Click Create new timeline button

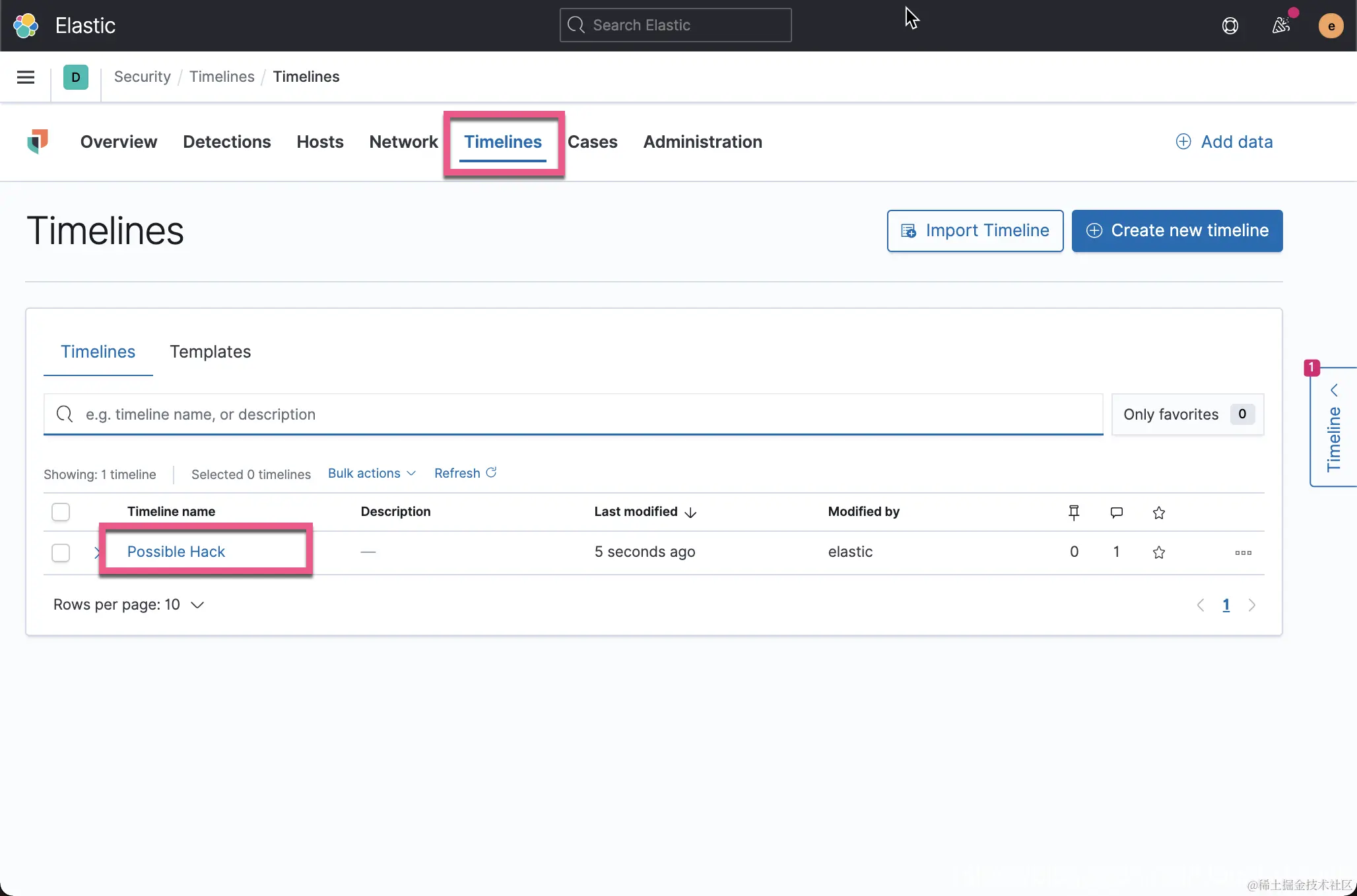[x=1177, y=230]
